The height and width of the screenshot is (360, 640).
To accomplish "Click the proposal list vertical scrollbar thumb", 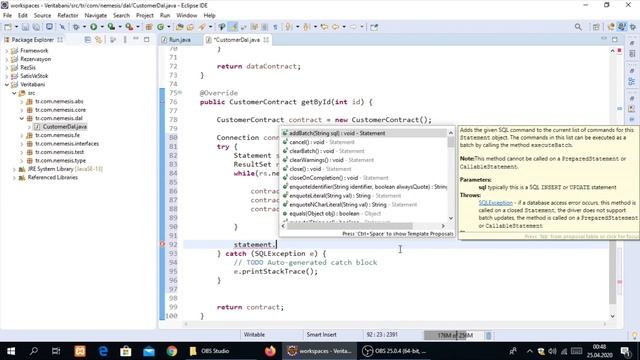I will coord(451,142).
